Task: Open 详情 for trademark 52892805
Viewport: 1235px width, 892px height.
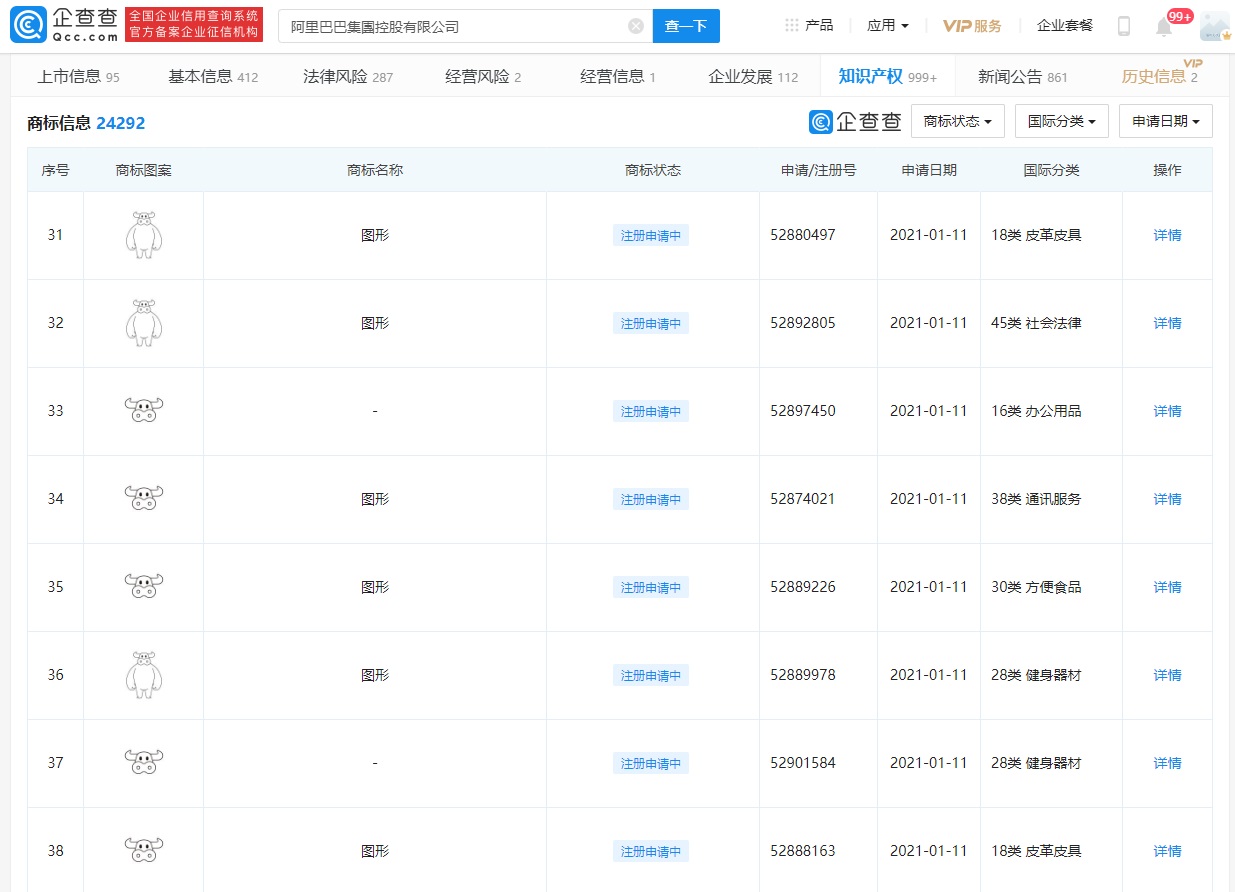Action: [x=1167, y=323]
